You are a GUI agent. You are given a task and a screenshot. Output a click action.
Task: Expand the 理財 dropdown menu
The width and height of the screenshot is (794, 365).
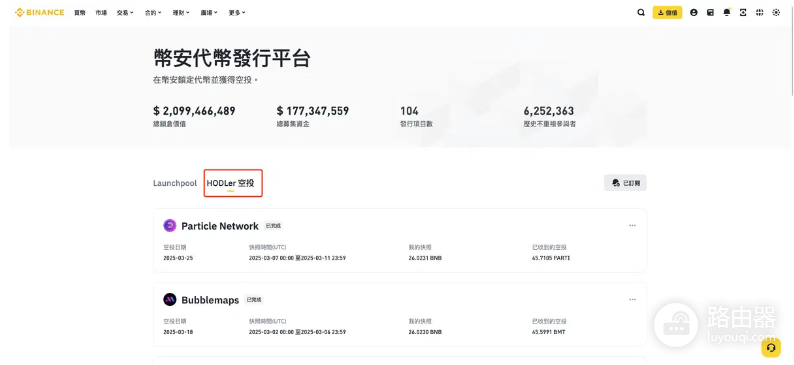(x=181, y=13)
